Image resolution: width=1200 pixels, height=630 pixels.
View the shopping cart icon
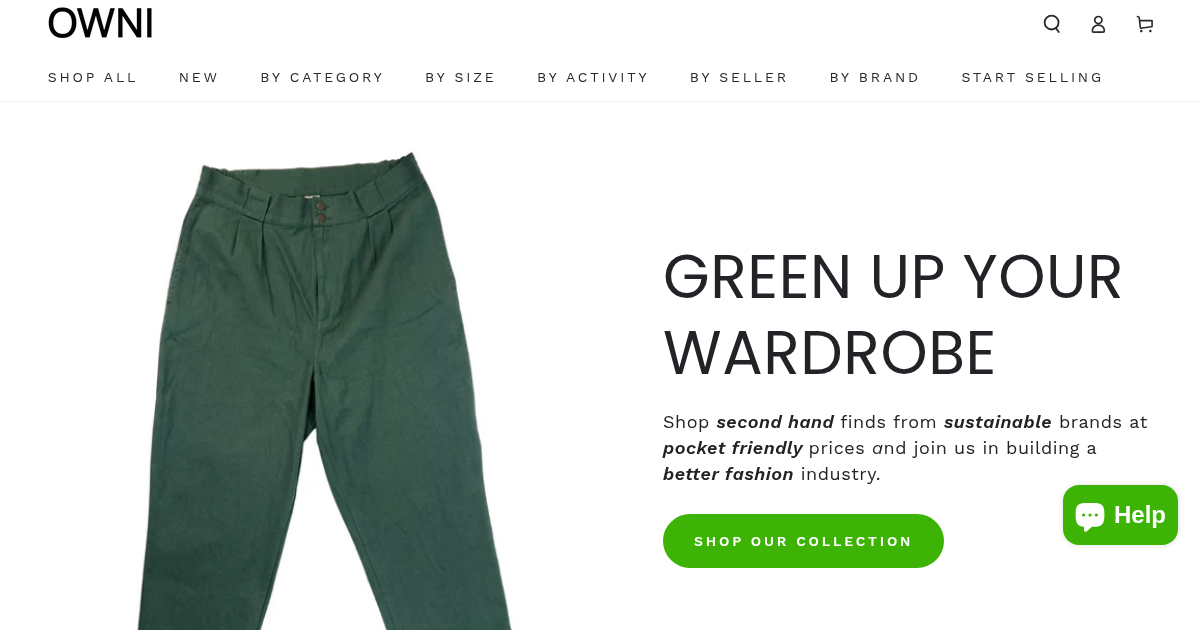[1145, 24]
